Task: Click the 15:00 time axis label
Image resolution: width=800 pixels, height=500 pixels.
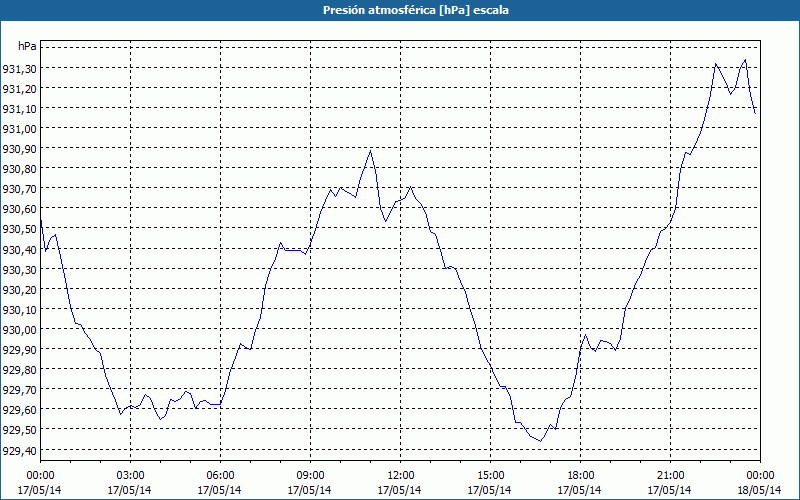Action: 490,475
